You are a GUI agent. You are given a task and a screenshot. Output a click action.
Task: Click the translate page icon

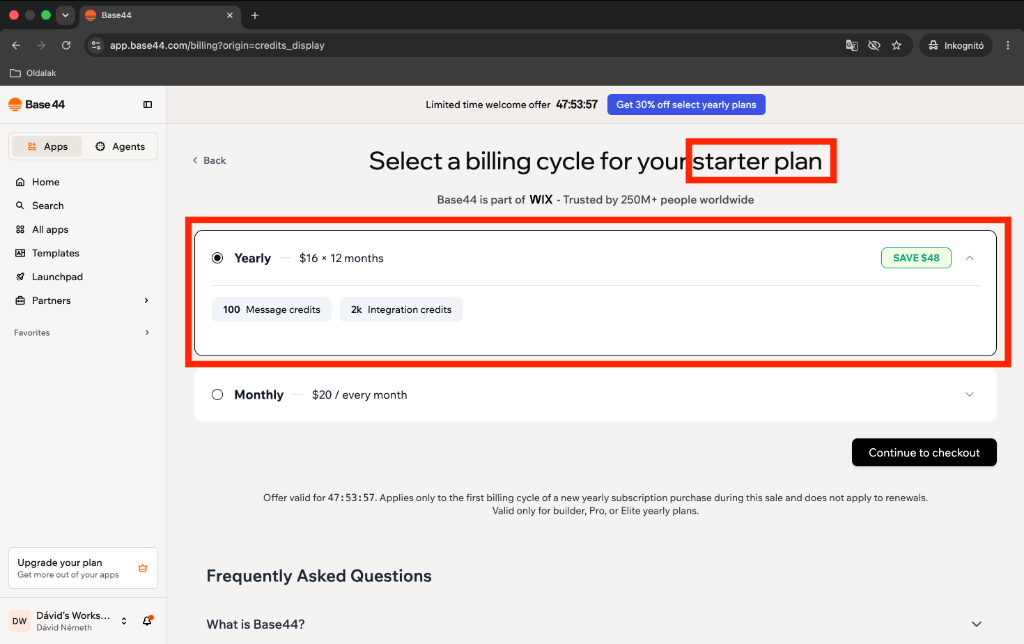pos(852,45)
